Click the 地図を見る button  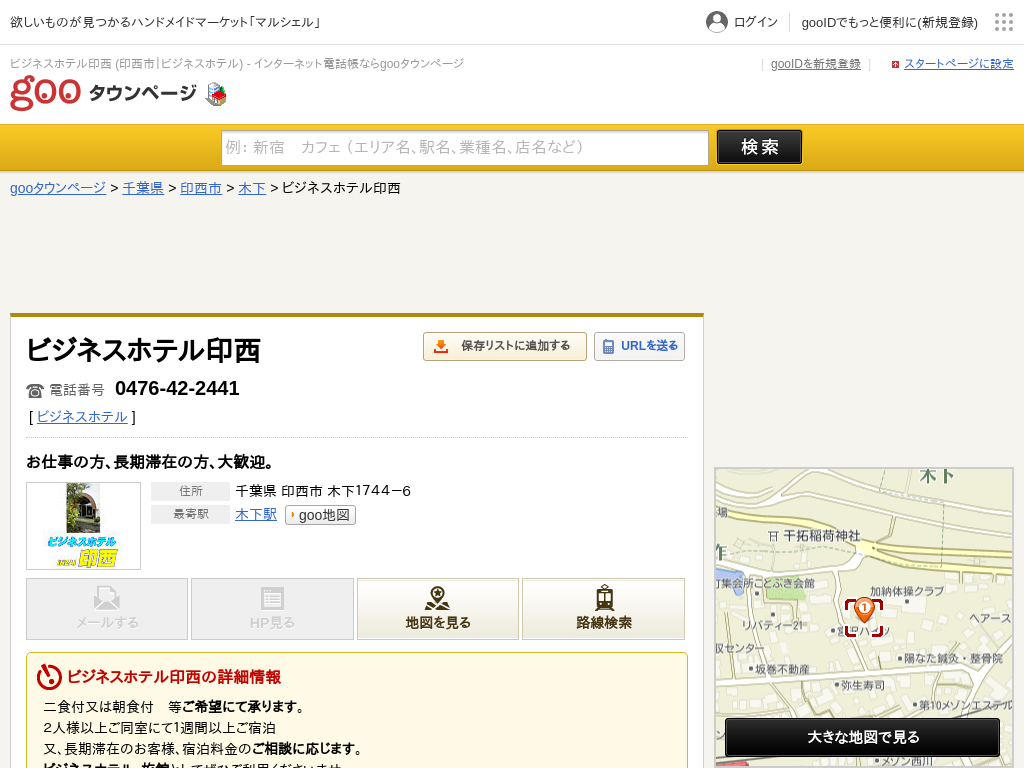click(438, 609)
